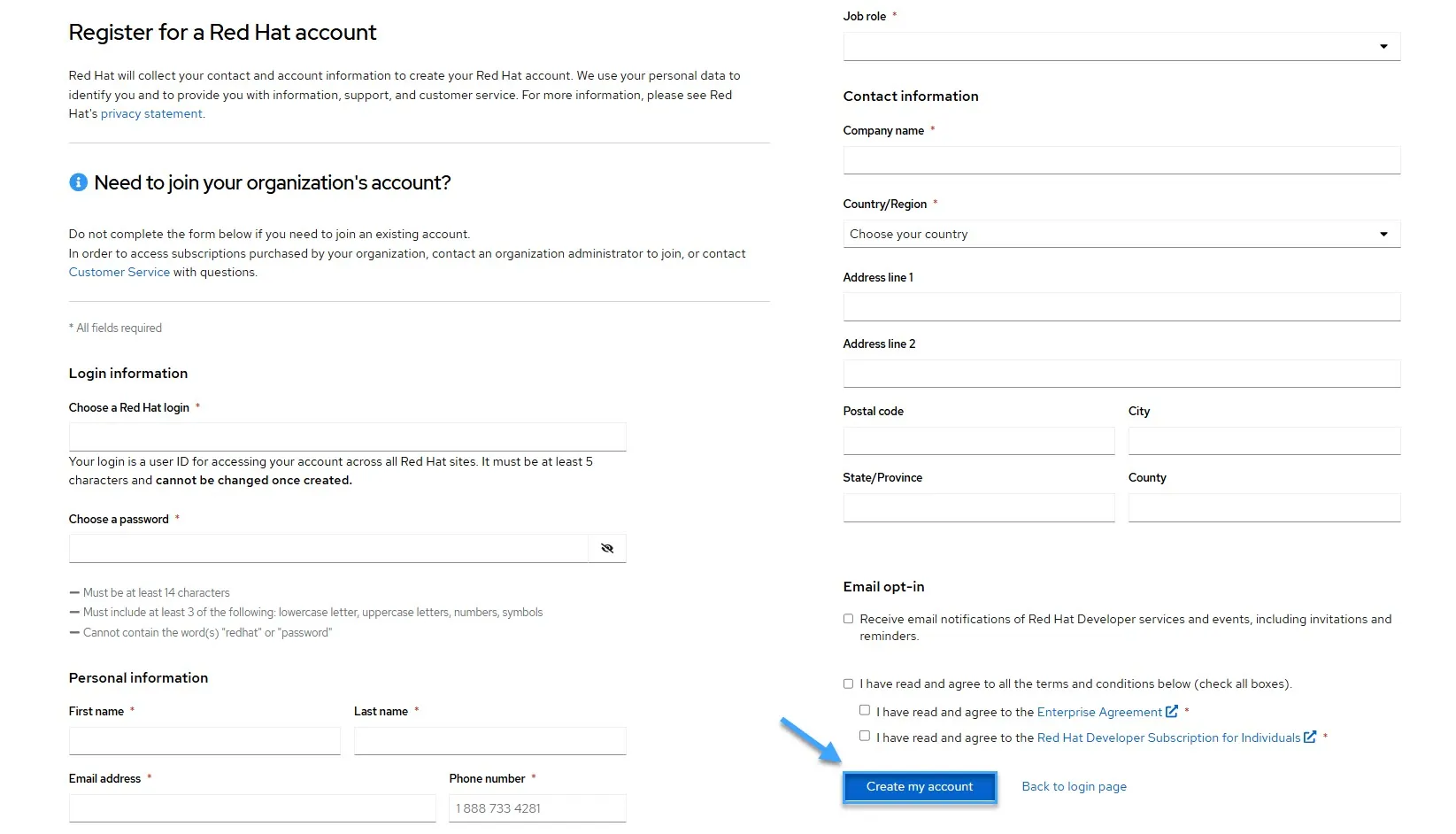Open the Enterprise Agreement link
1456x834 pixels.
click(1099, 713)
